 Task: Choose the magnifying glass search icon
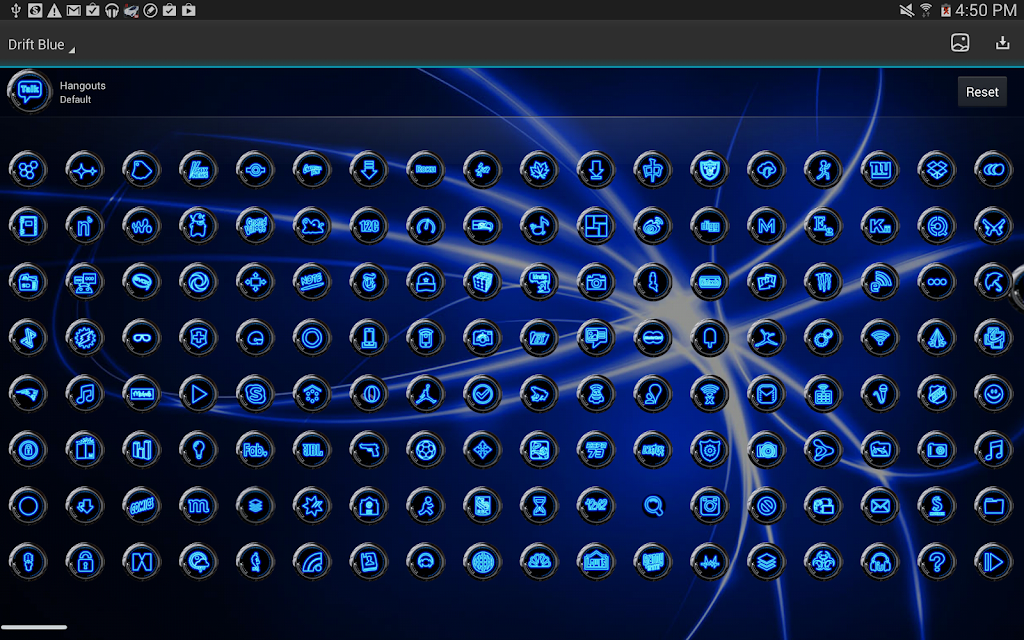pyautogui.click(x=653, y=506)
